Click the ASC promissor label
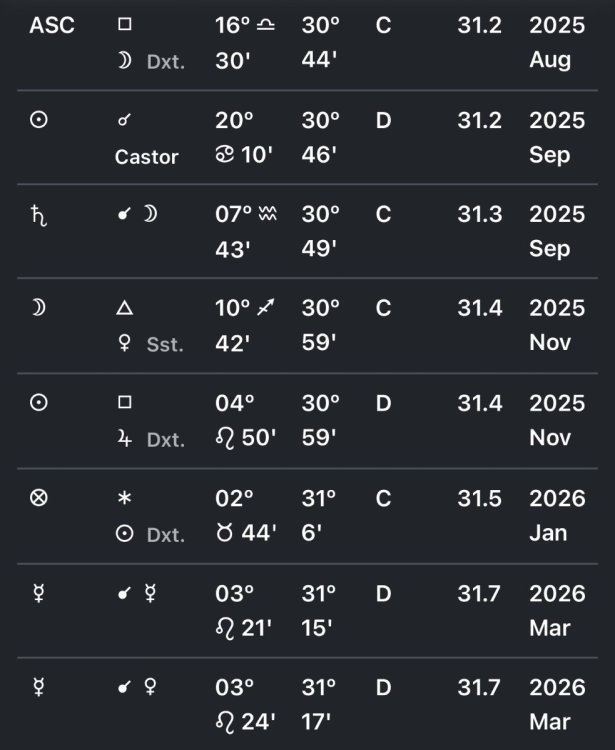This screenshot has height=750, width=615. click(52, 26)
